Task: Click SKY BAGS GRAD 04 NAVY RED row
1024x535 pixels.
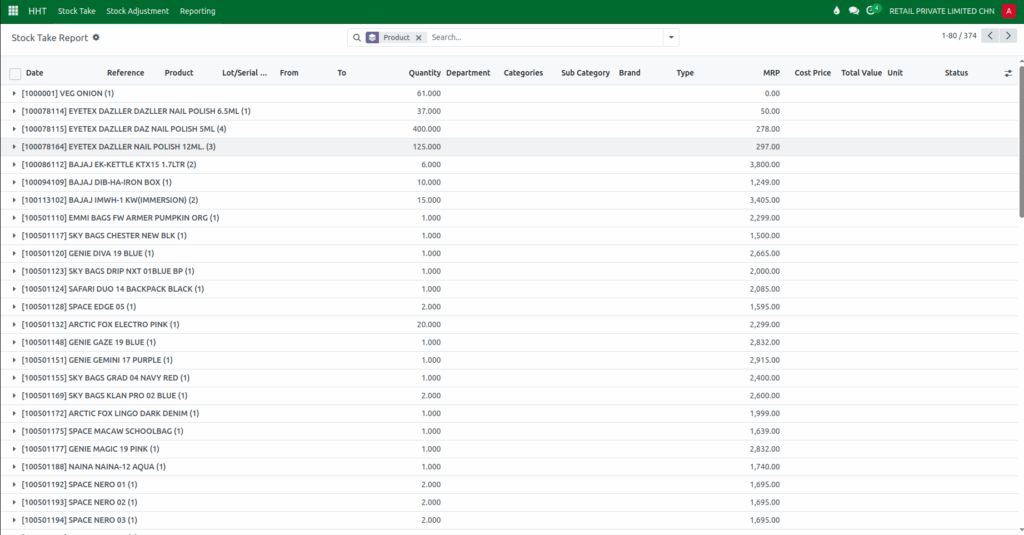Action: (509, 378)
